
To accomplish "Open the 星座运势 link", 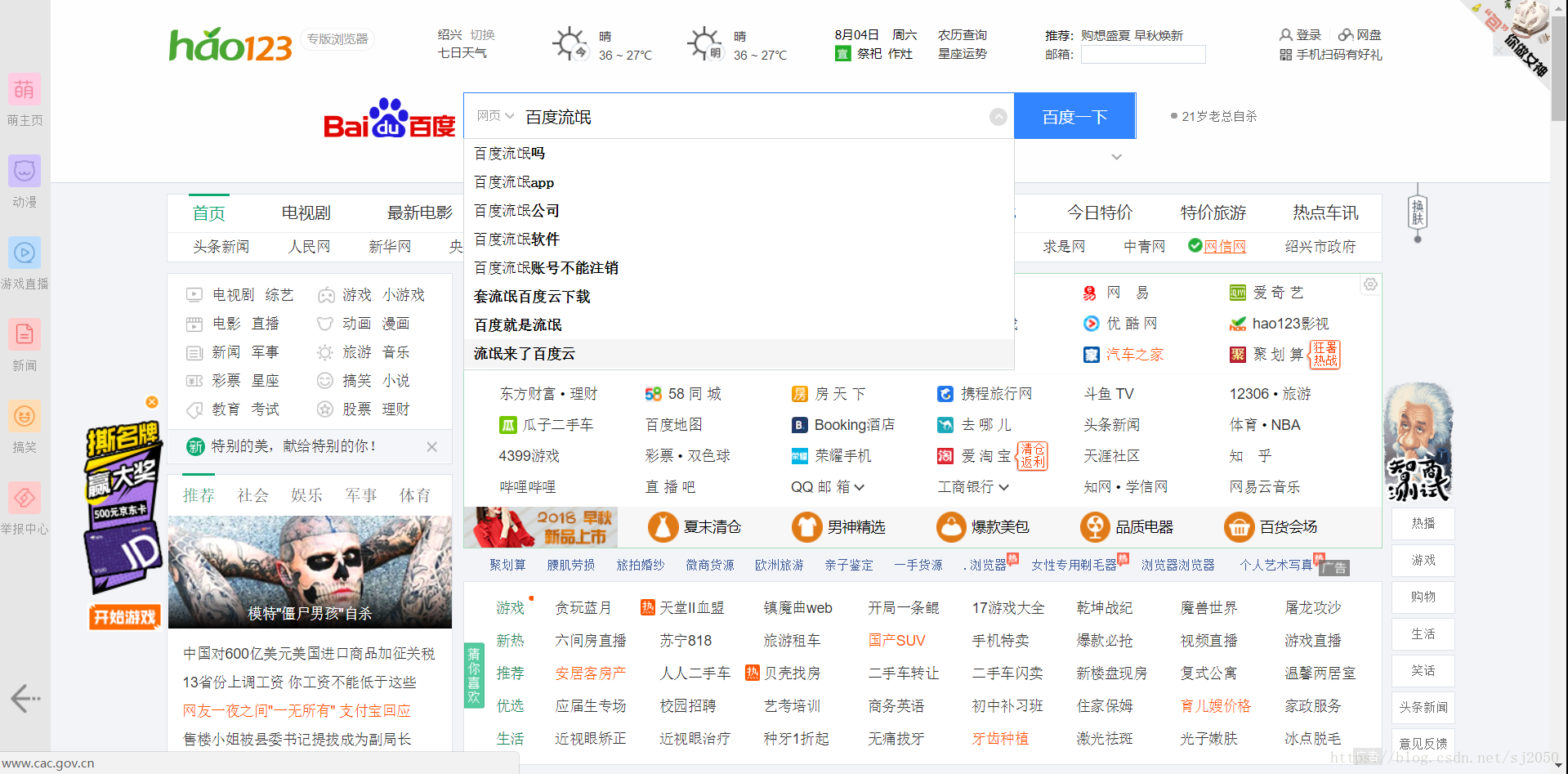I will (963, 54).
